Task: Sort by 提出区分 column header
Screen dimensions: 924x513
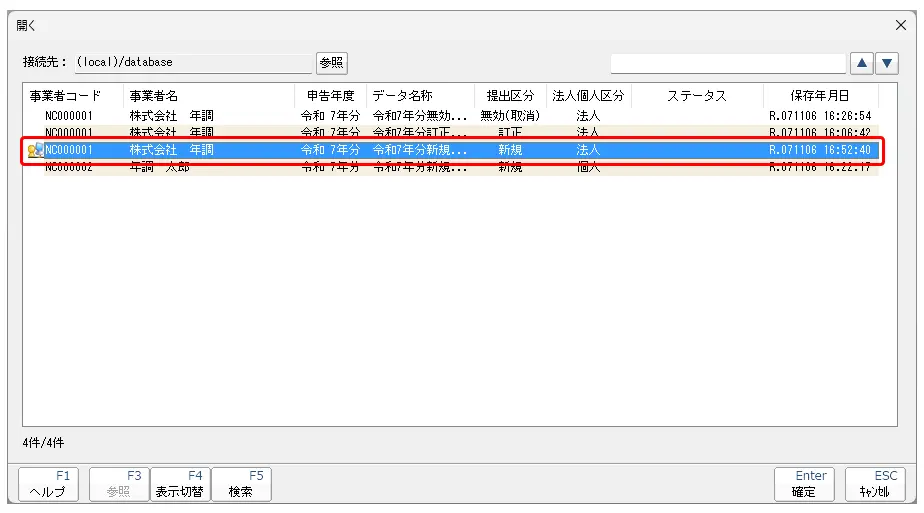Action: pos(510,96)
